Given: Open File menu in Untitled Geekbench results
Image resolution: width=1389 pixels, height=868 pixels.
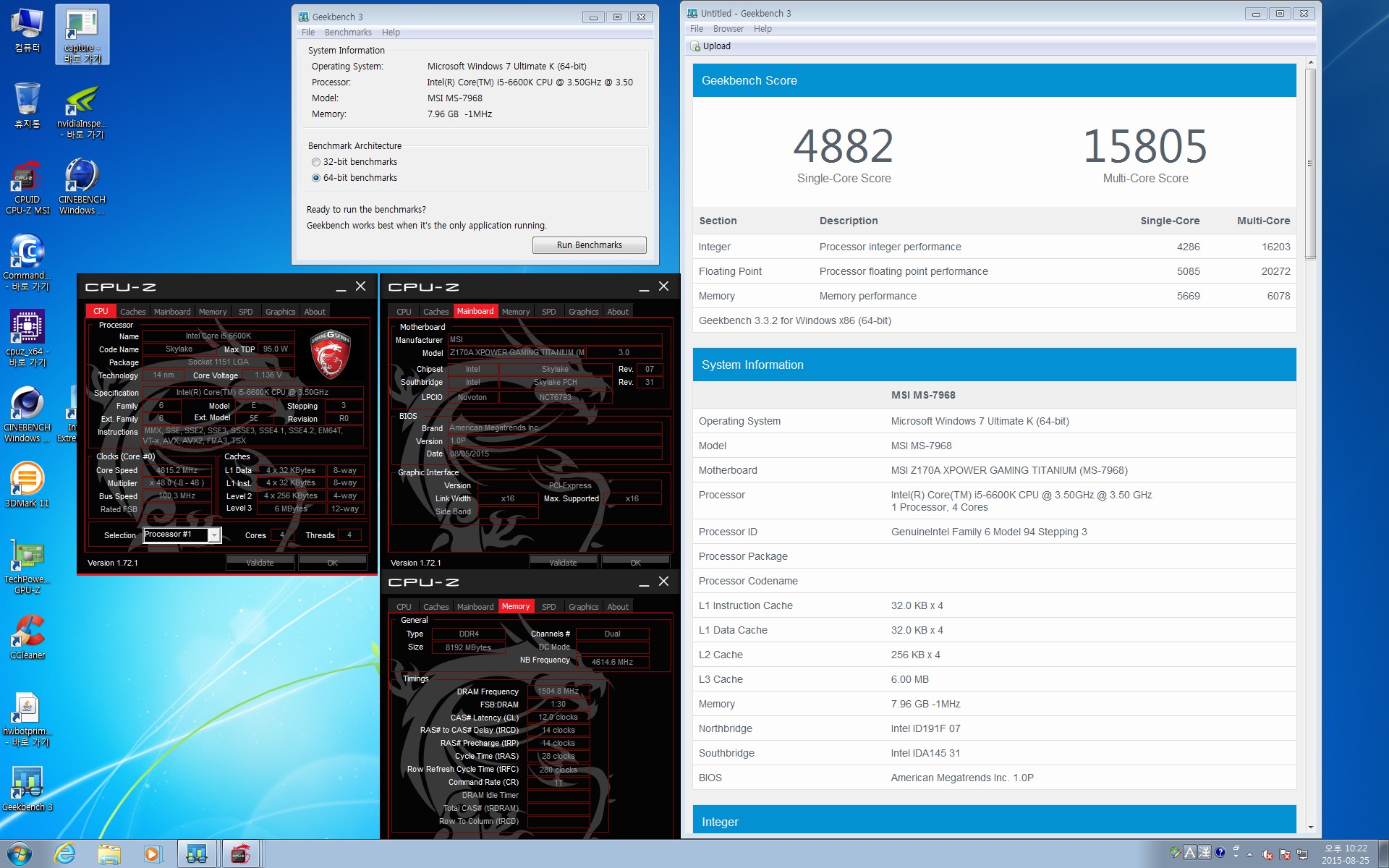Looking at the screenshot, I should (x=697, y=29).
